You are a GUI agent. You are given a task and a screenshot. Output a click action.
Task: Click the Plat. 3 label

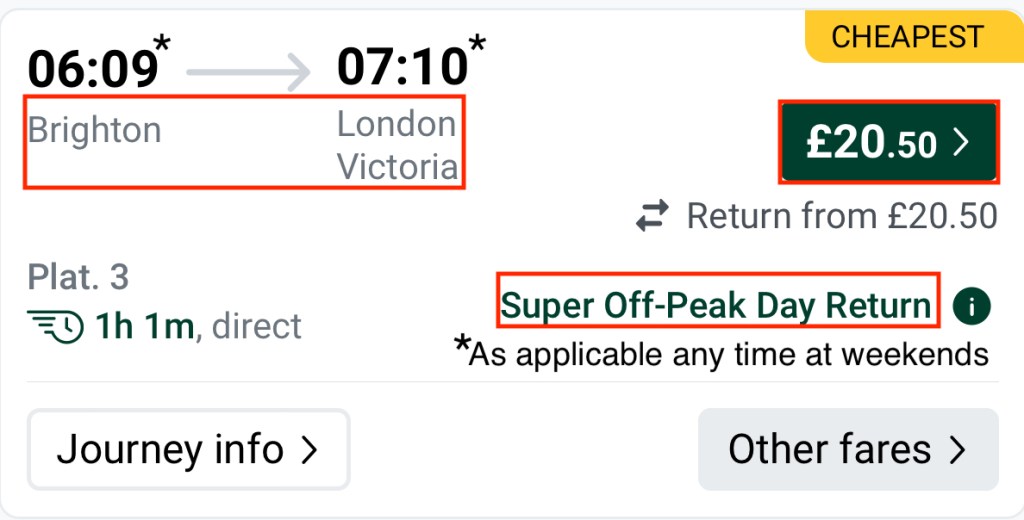click(x=78, y=277)
